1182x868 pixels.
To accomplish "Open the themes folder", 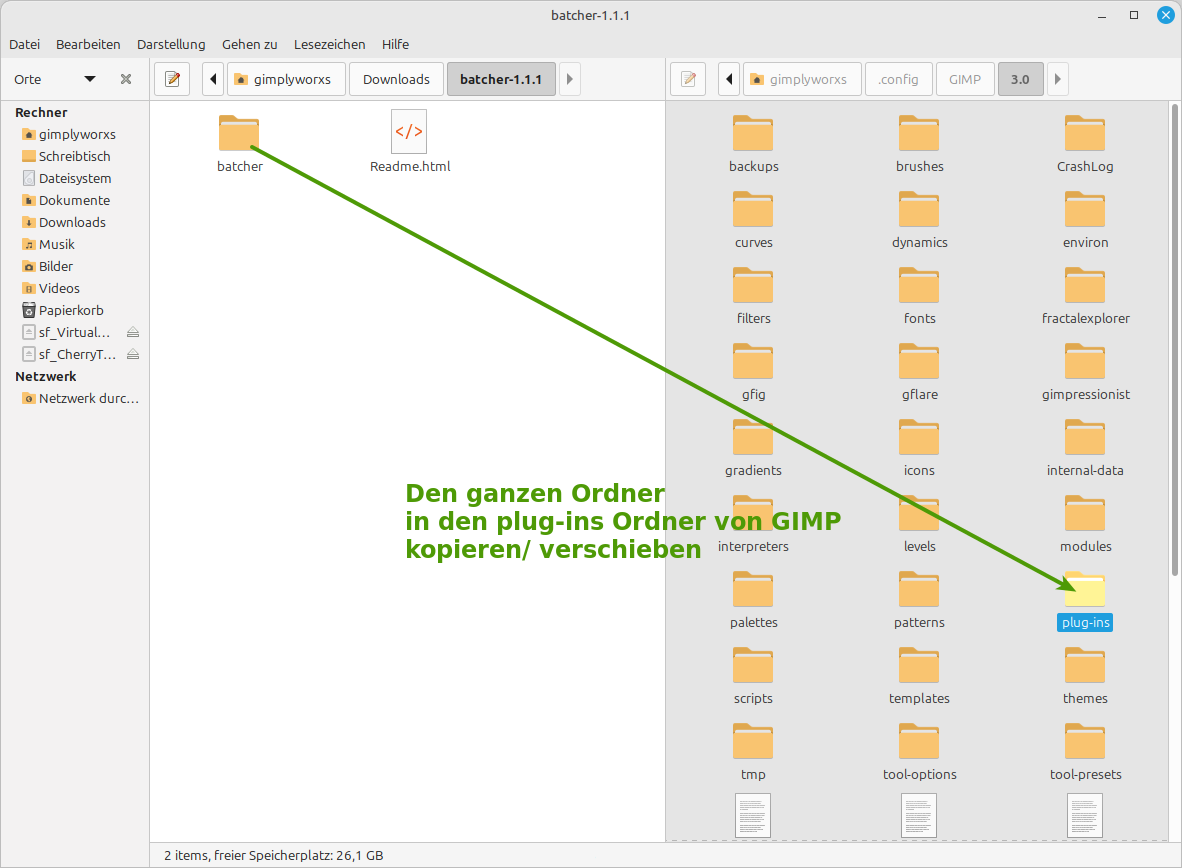I will [1085, 666].
